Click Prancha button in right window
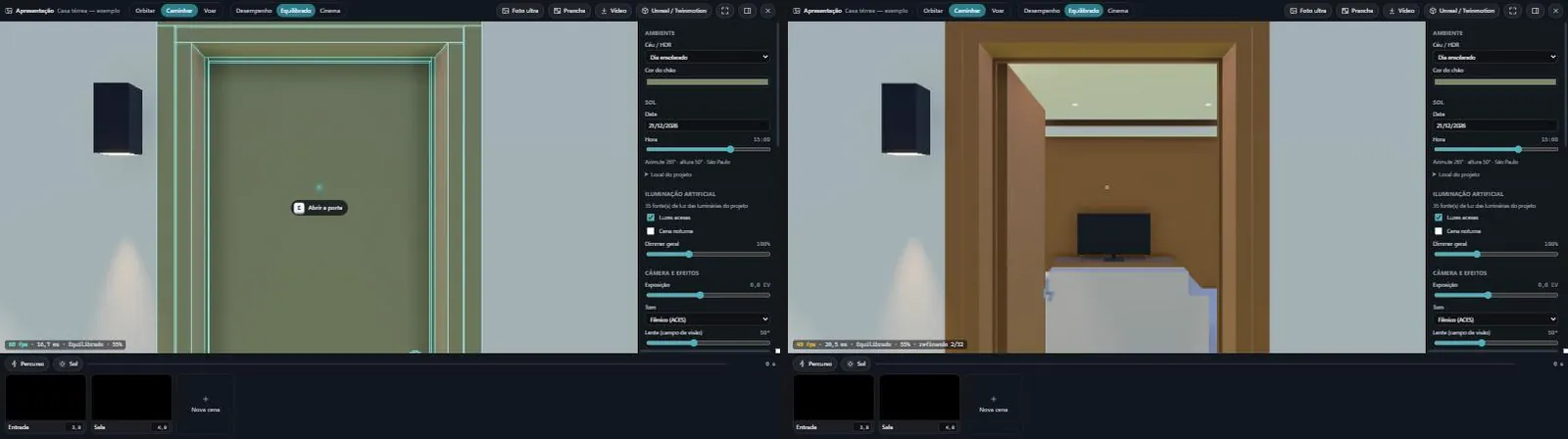The height and width of the screenshot is (439, 1568). [1357, 11]
